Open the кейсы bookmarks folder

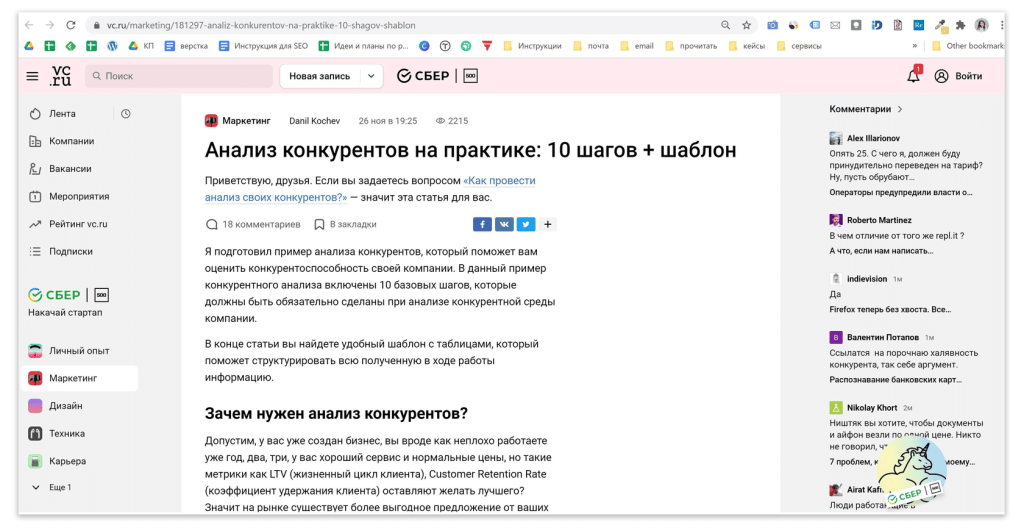tap(746, 46)
